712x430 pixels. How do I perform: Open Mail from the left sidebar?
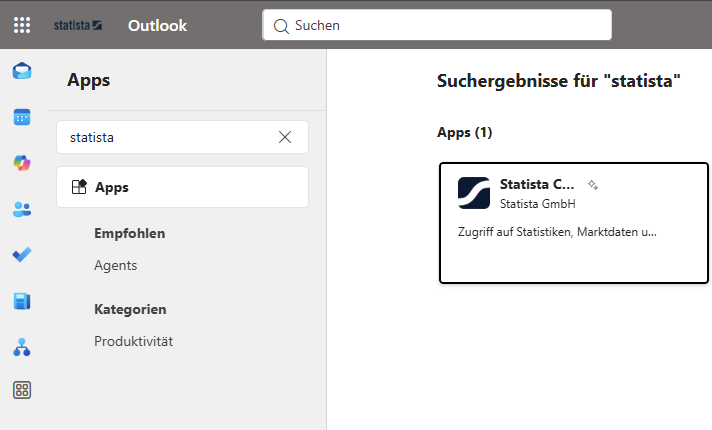[22, 71]
